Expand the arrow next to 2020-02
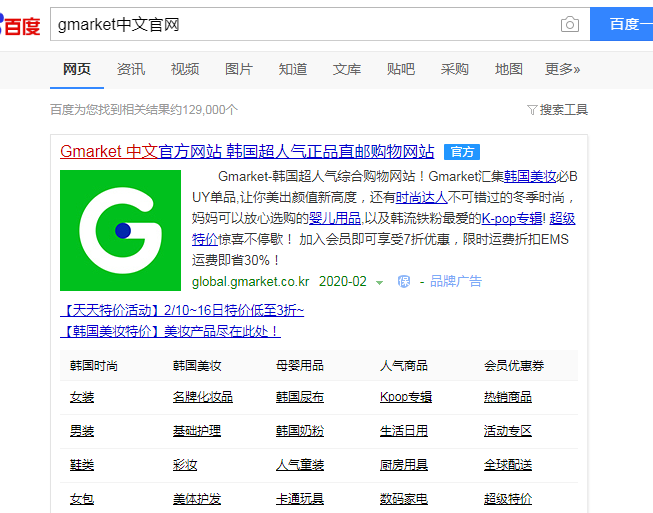The image size is (653, 513). [x=379, y=283]
